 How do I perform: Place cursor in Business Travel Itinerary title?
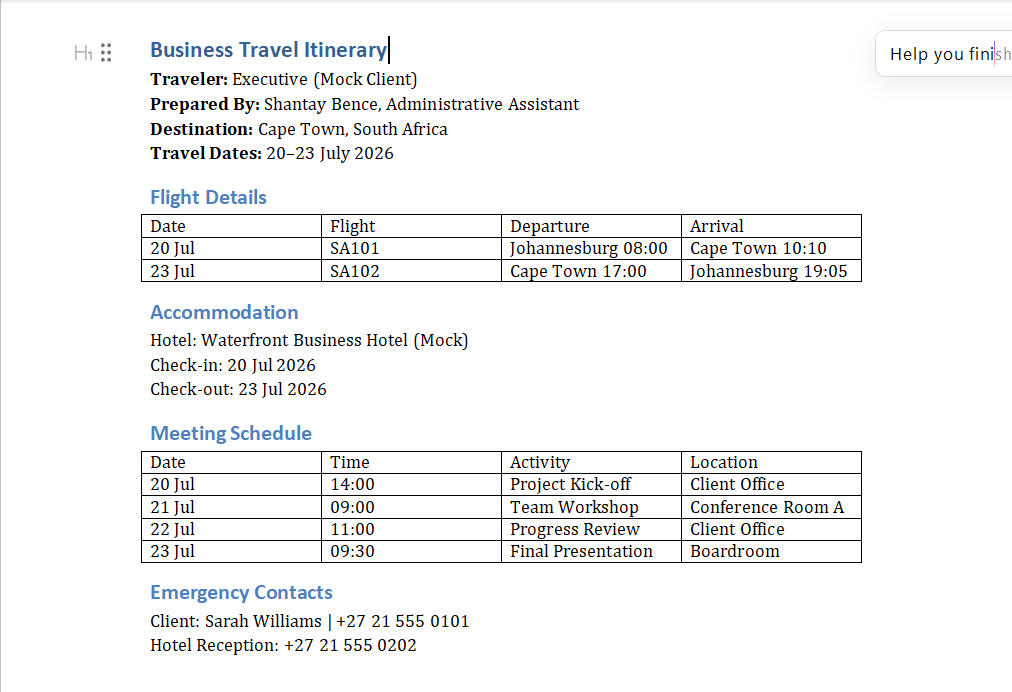tap(268, 50)
